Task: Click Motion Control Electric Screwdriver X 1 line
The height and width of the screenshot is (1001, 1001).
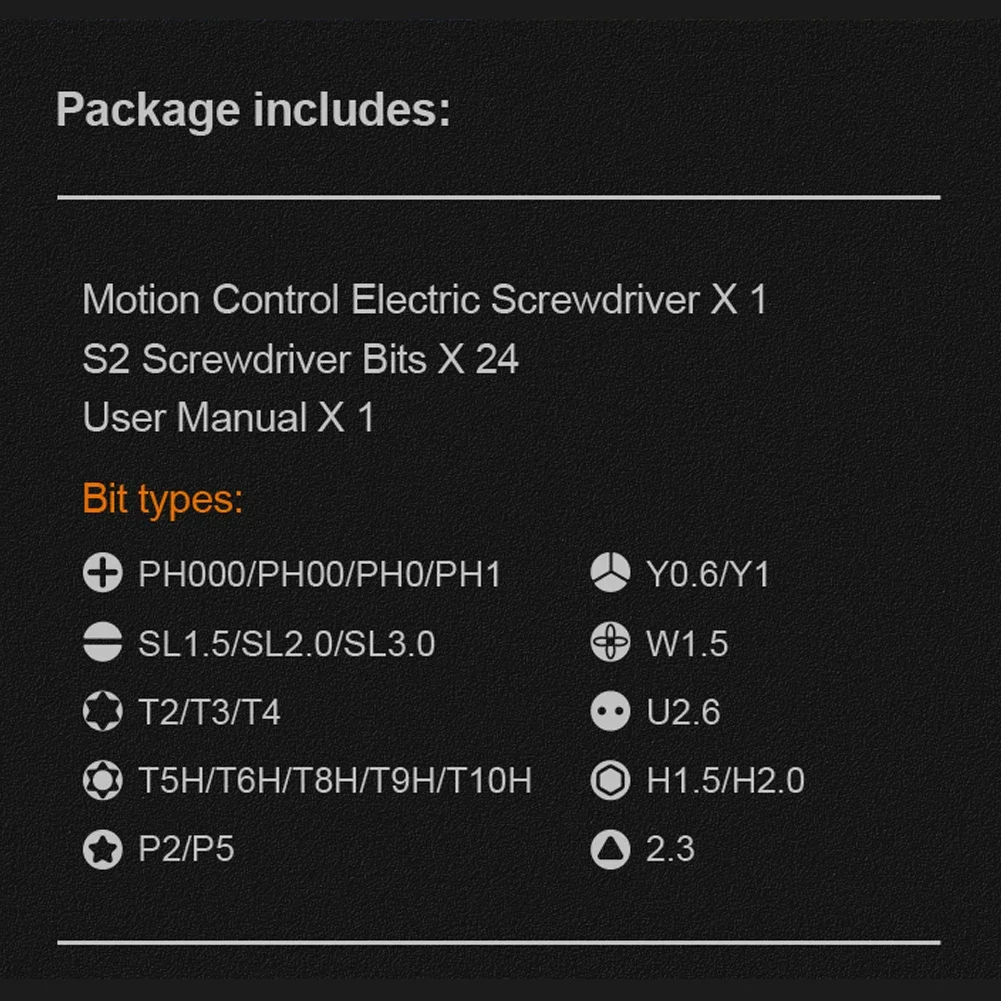Action: tap(425, 299)
